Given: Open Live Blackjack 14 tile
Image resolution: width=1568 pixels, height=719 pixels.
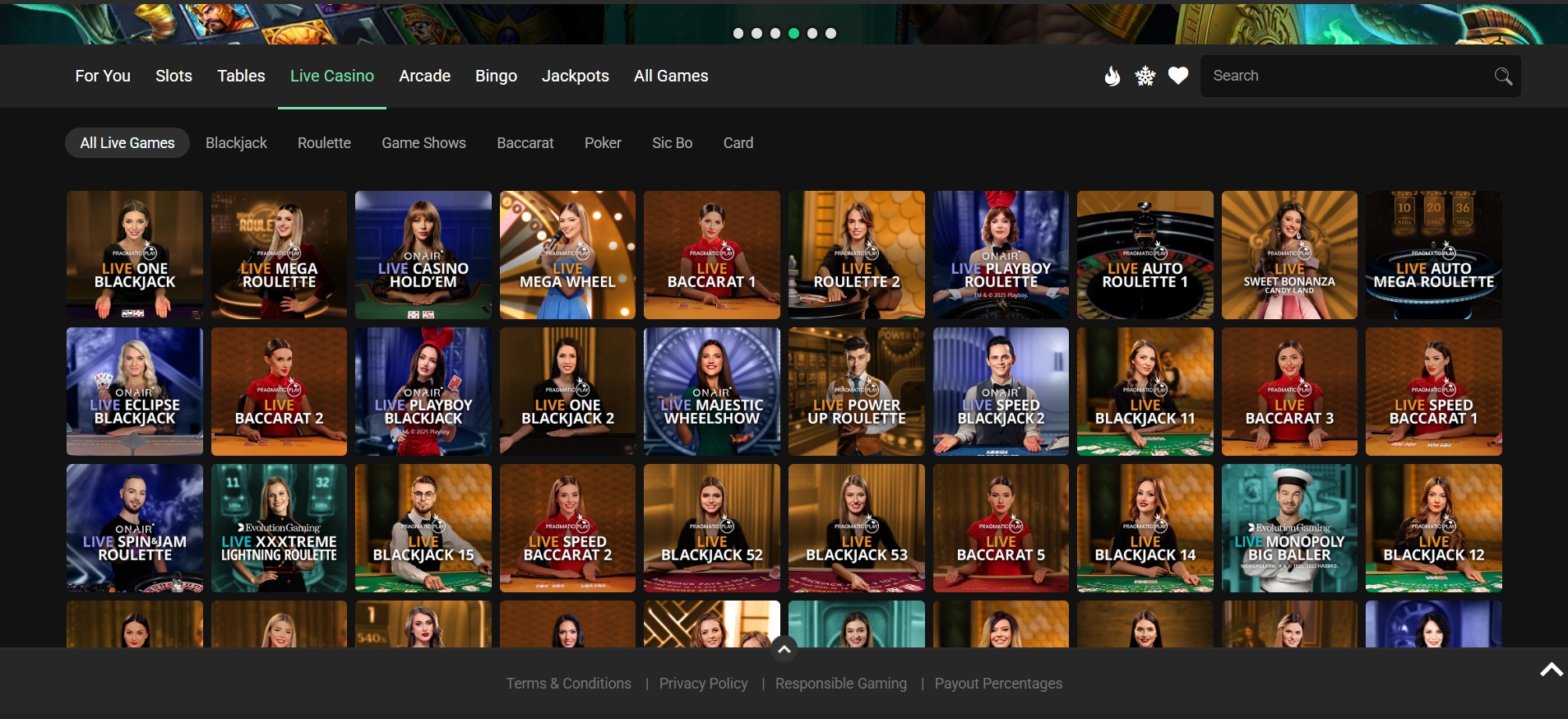Looking at the screenshot, I should [x=1145, y=528].
